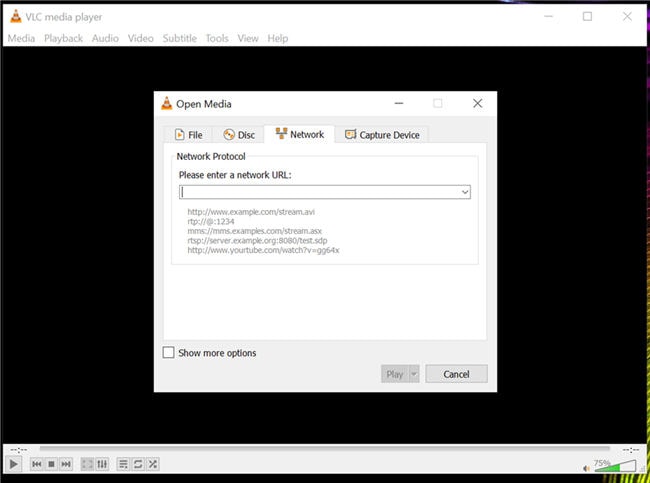Skip to next media track
This screenshot has height=483, width=650.
point(66,464)
